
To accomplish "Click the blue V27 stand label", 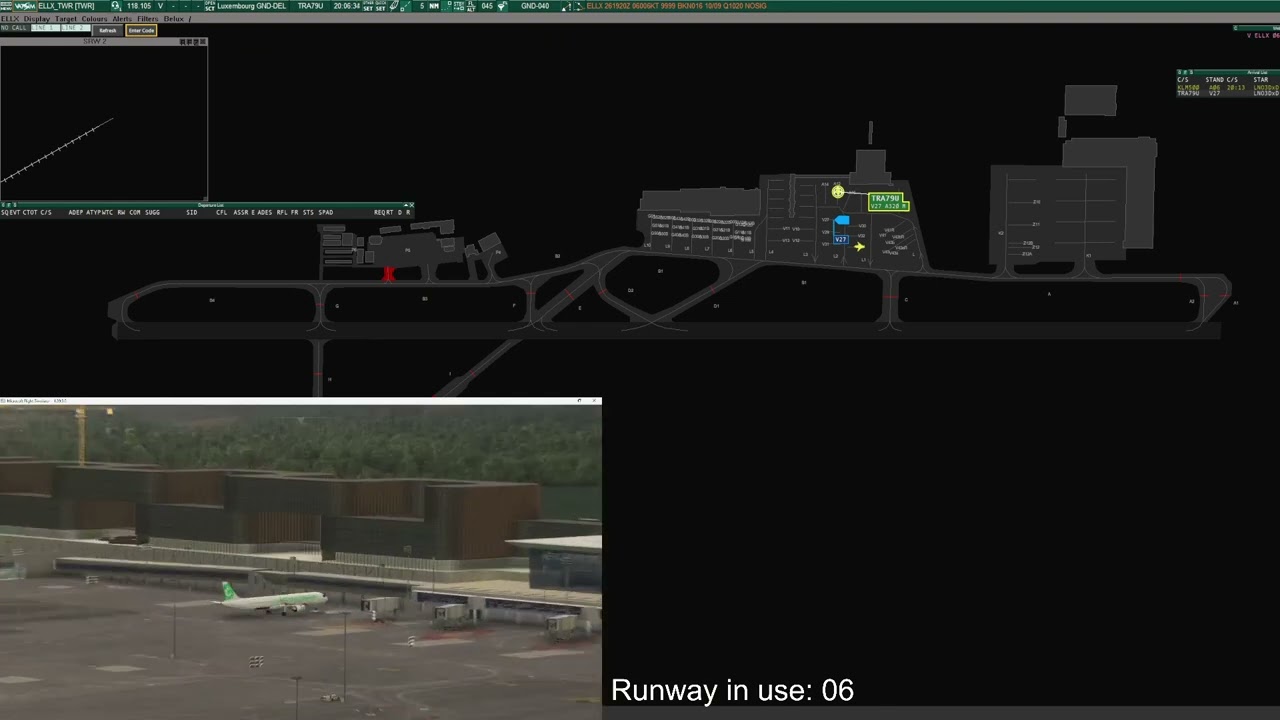I will [841, 239].
